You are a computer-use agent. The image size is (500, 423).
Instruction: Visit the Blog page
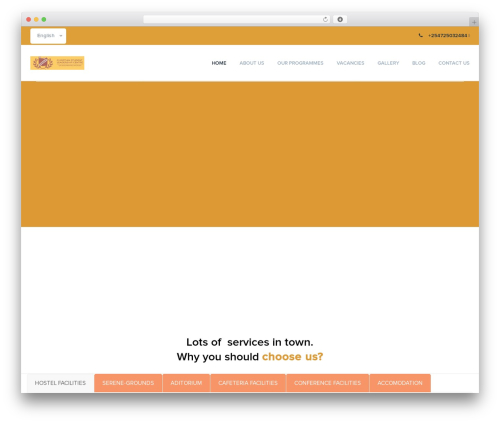(419, 63)
